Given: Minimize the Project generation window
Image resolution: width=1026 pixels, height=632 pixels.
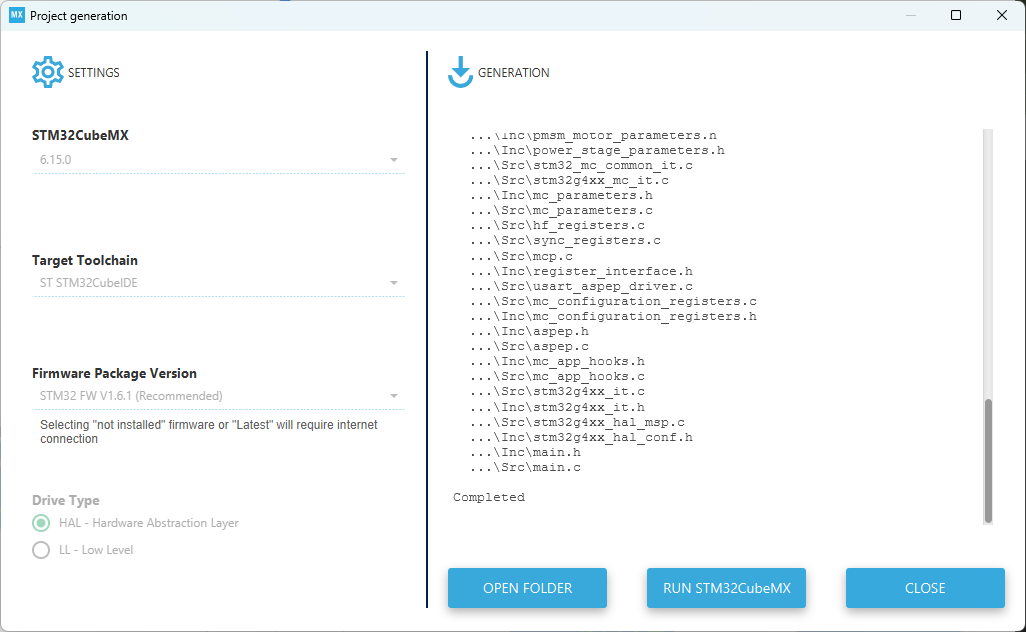Looking at the screenshot, I should 910,15.
